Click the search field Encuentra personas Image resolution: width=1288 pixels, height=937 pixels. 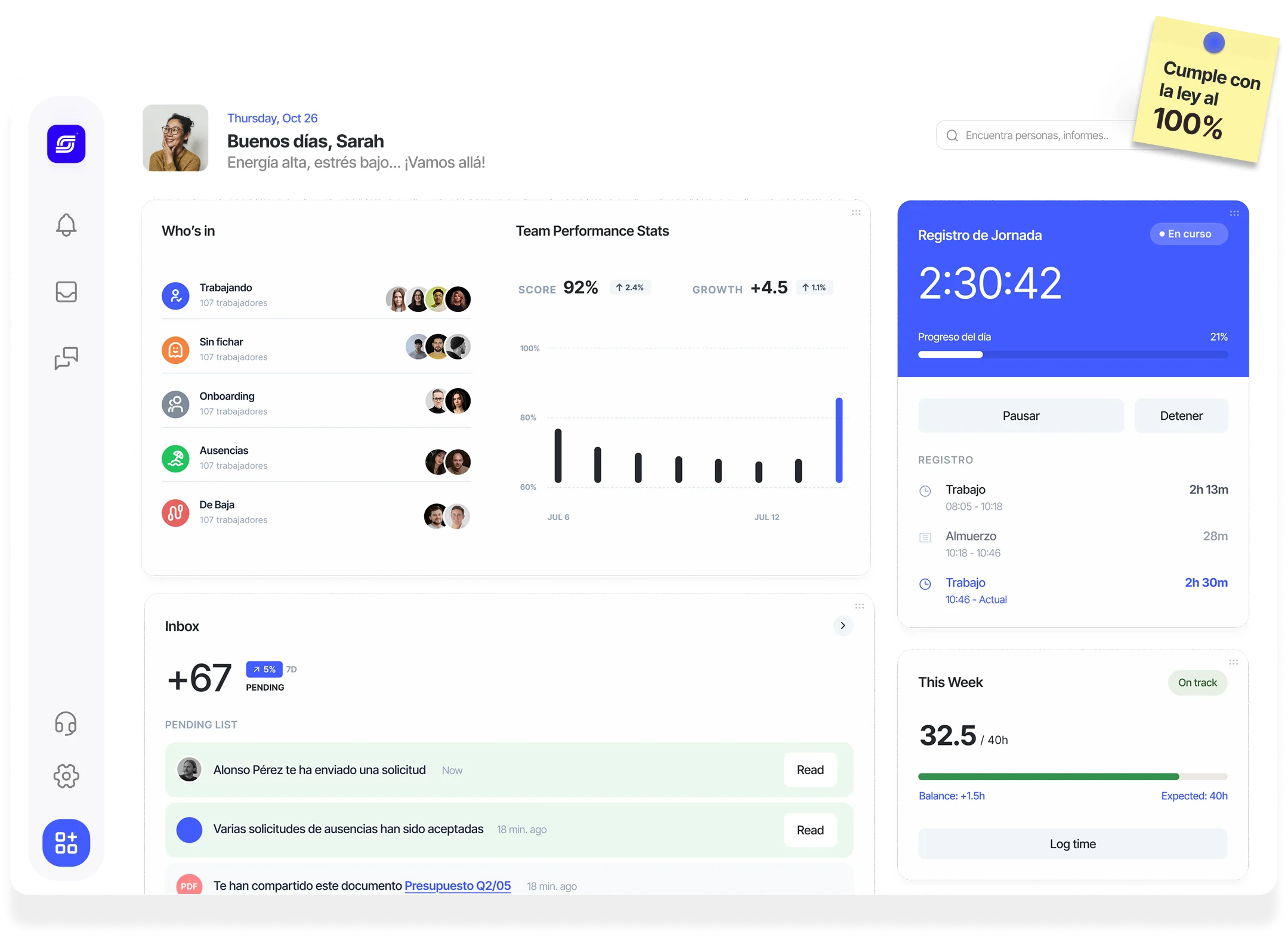click(1037, 135)
